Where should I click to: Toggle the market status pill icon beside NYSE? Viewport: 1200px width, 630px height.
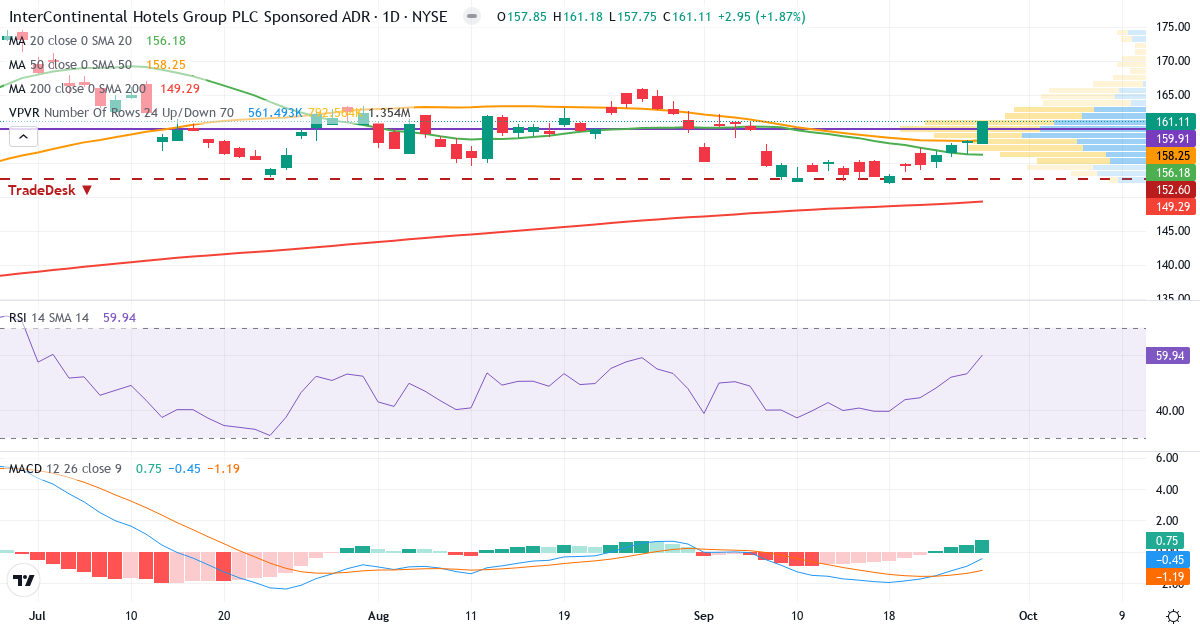472,17
